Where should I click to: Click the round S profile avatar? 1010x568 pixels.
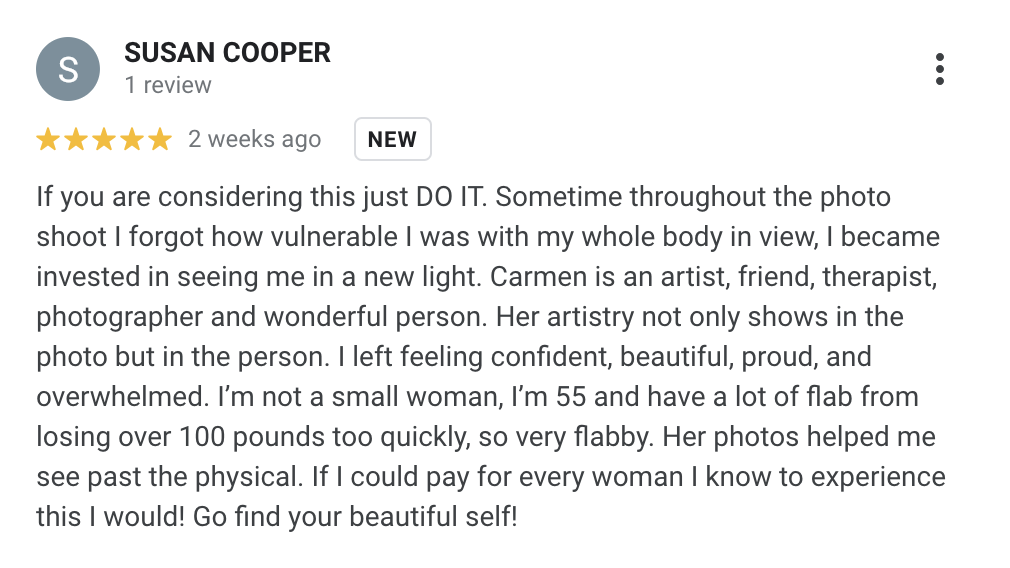(68, 69)
